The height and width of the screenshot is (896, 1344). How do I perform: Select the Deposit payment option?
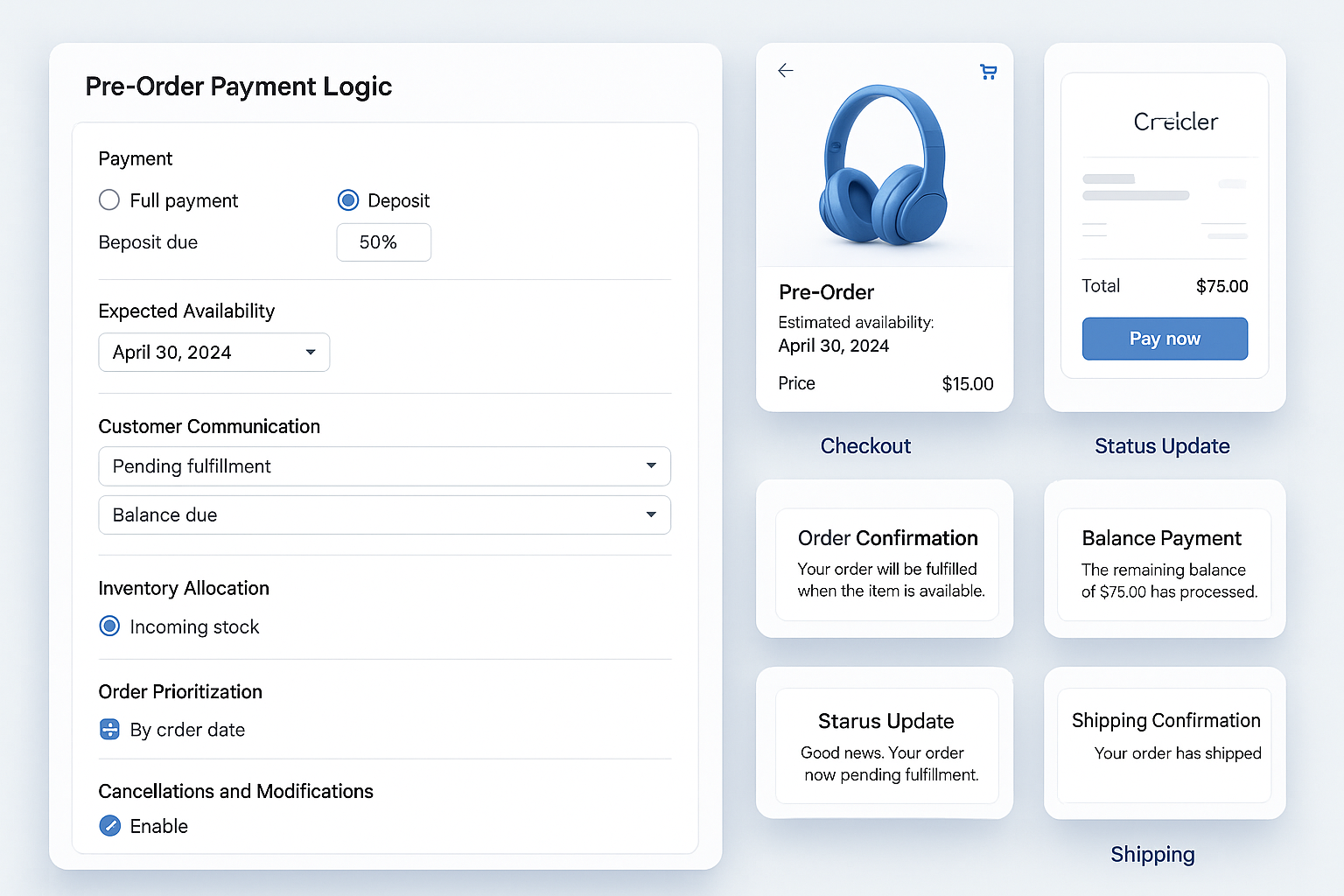tap(348, 199)
